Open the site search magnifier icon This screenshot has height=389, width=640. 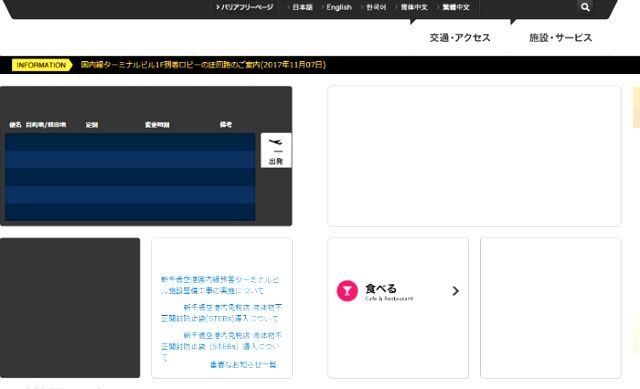(585, 7)
